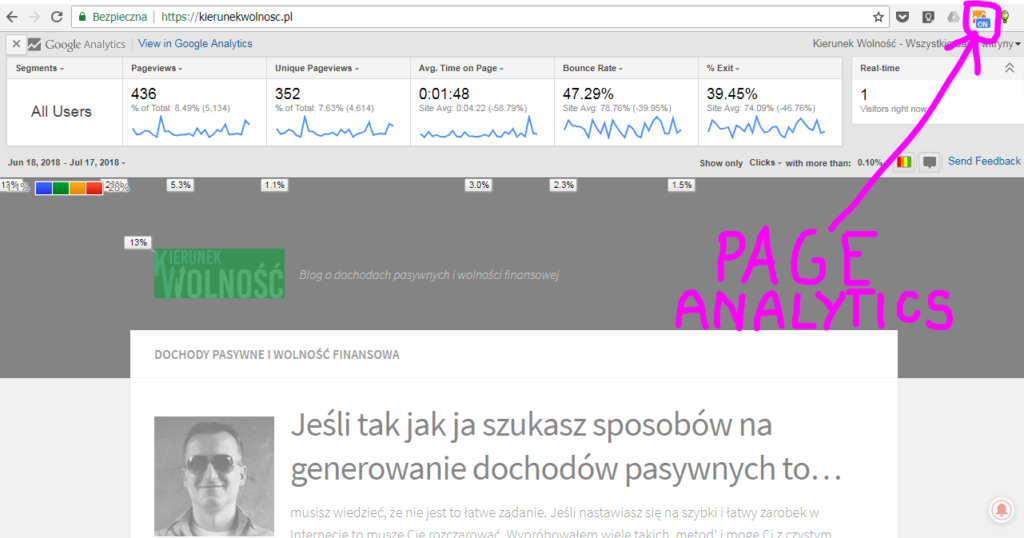Expand the Clicks show-only dropdown
1024x538 pixels.
pyautogui.click(x=765, y=162)
